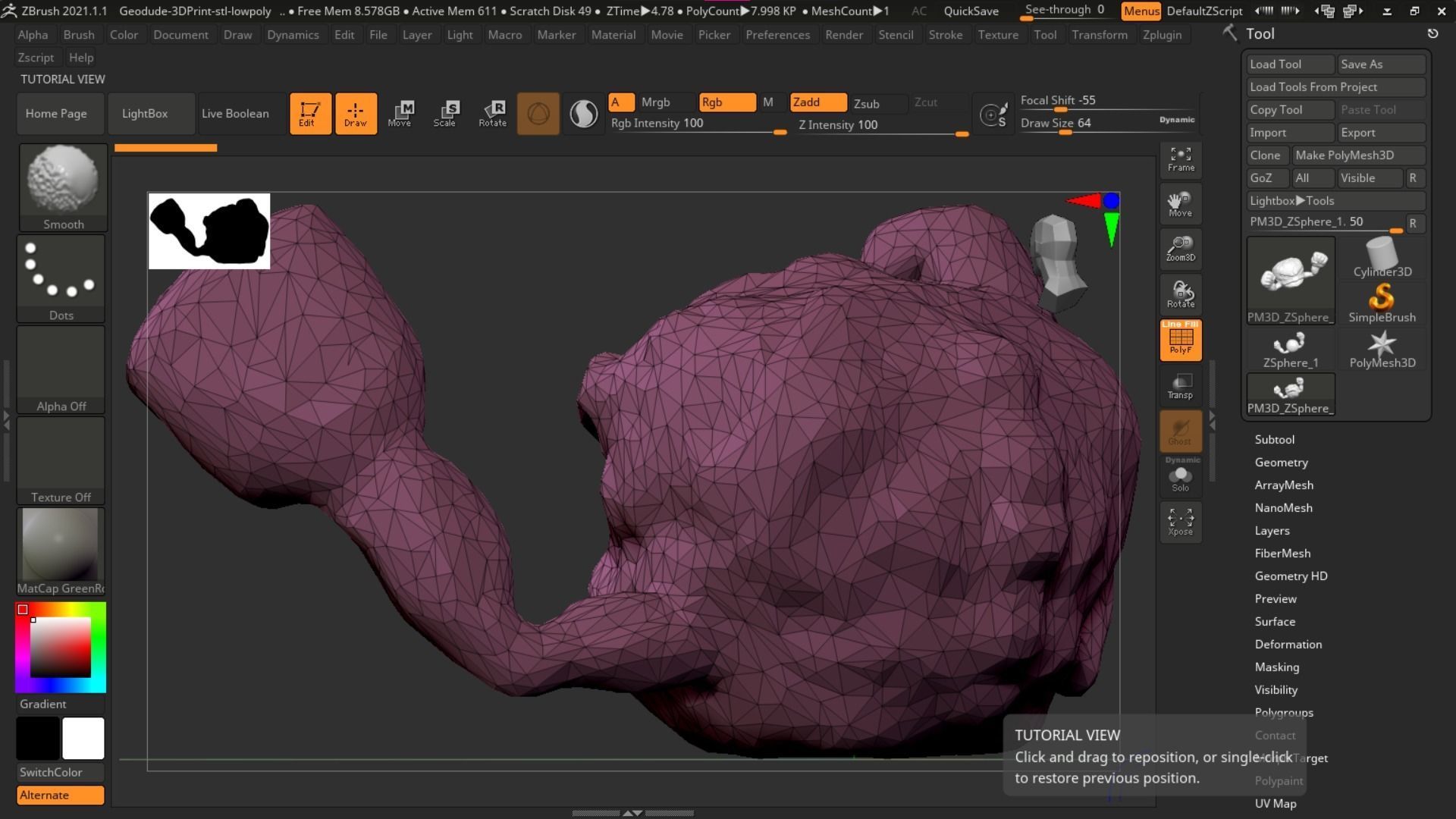
Task: Click the Frame view icon
Action: [x=1181, y=159]
